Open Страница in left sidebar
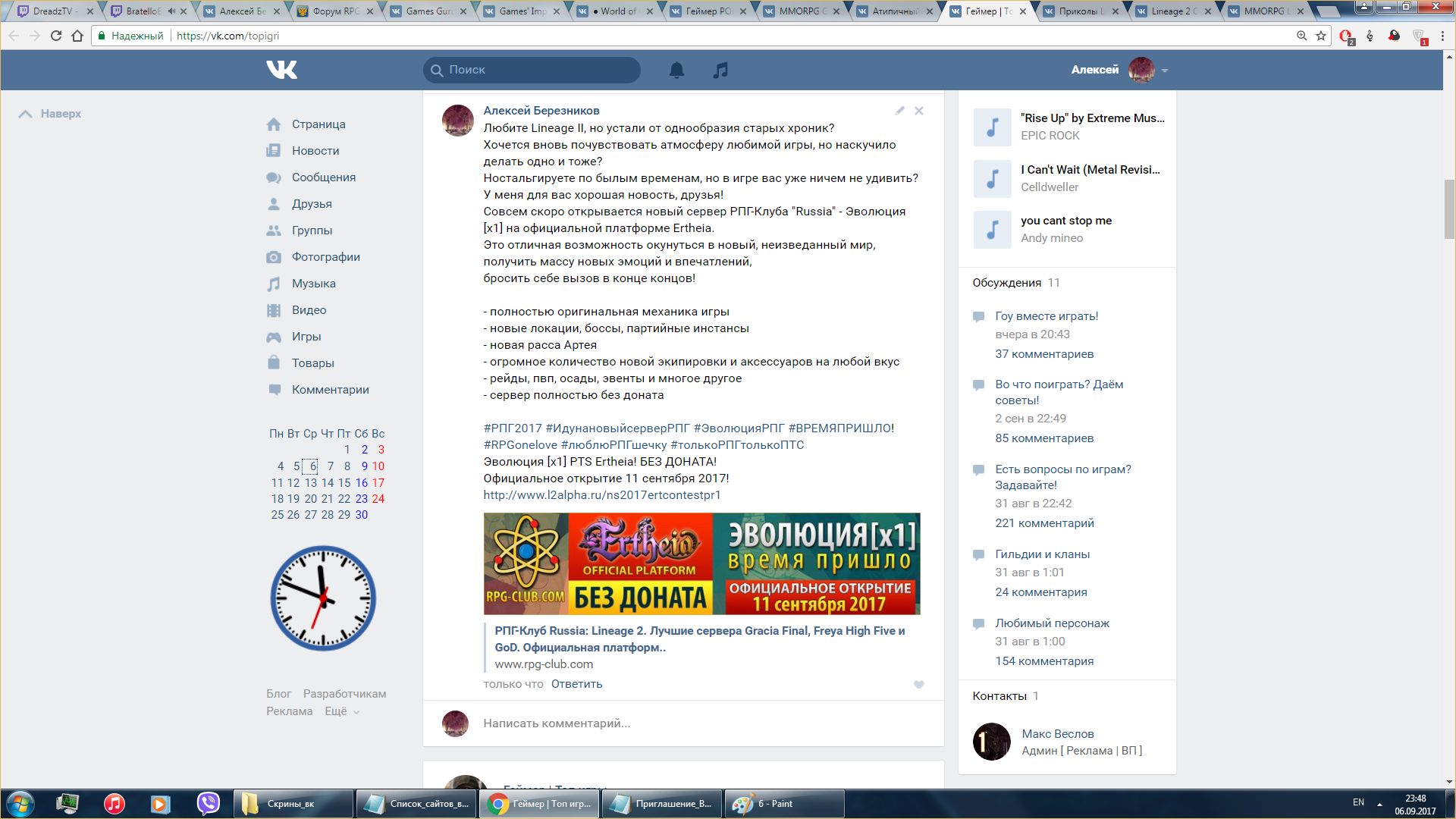Viewport: 1456px width, 819px height. [318, 124]
